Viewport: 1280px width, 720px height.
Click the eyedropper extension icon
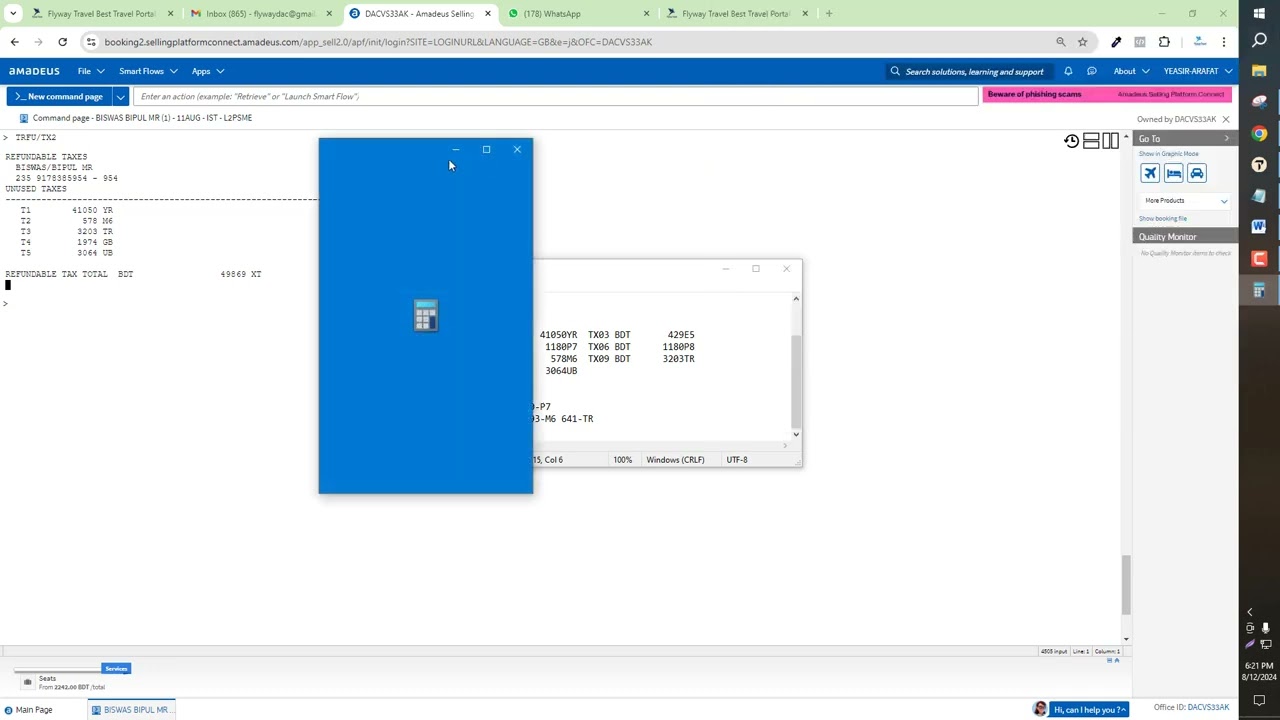click(1116, 42)
